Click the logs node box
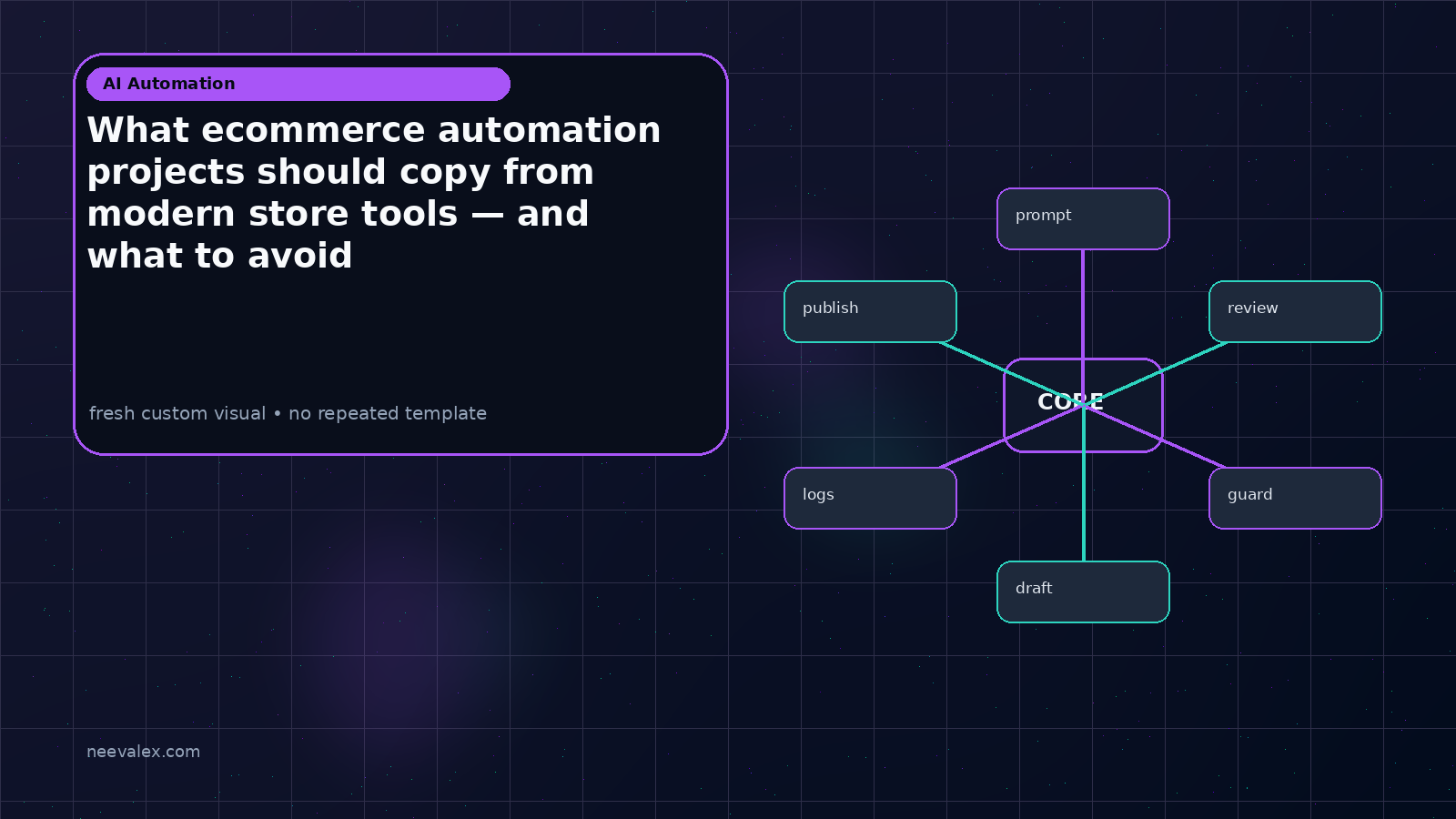This screenshot has height=819, width=1456. click(870, 498)
